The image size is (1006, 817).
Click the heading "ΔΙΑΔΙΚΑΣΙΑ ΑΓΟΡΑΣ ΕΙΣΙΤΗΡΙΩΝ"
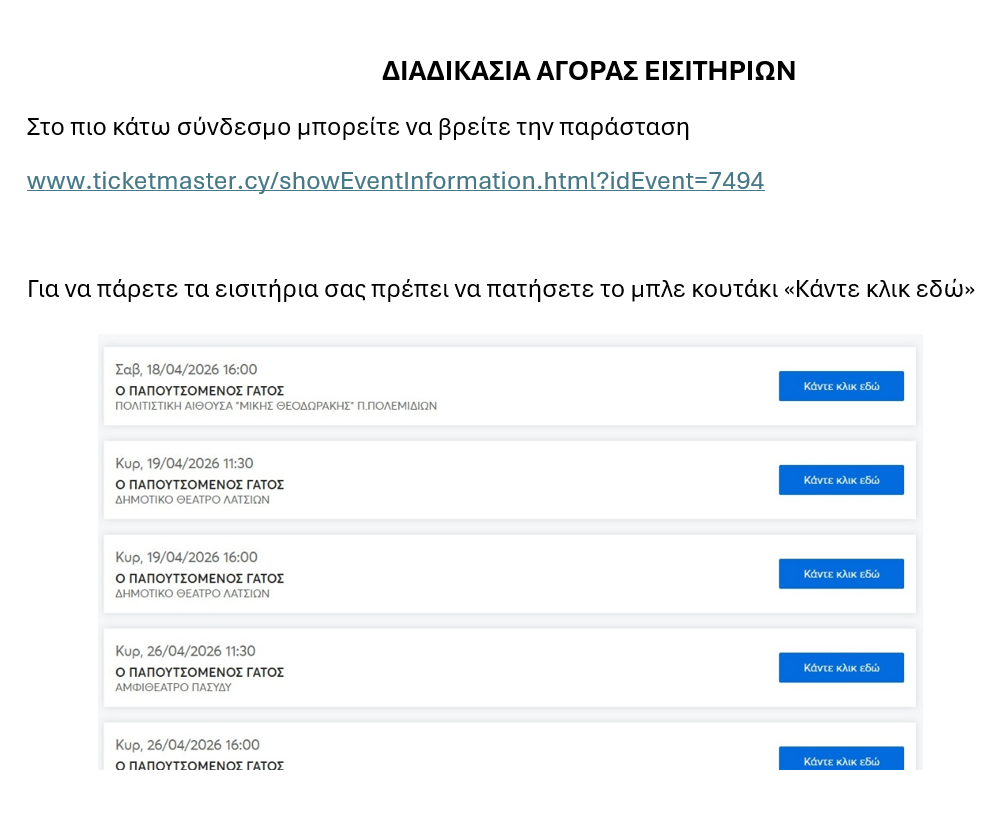point(588,72)
